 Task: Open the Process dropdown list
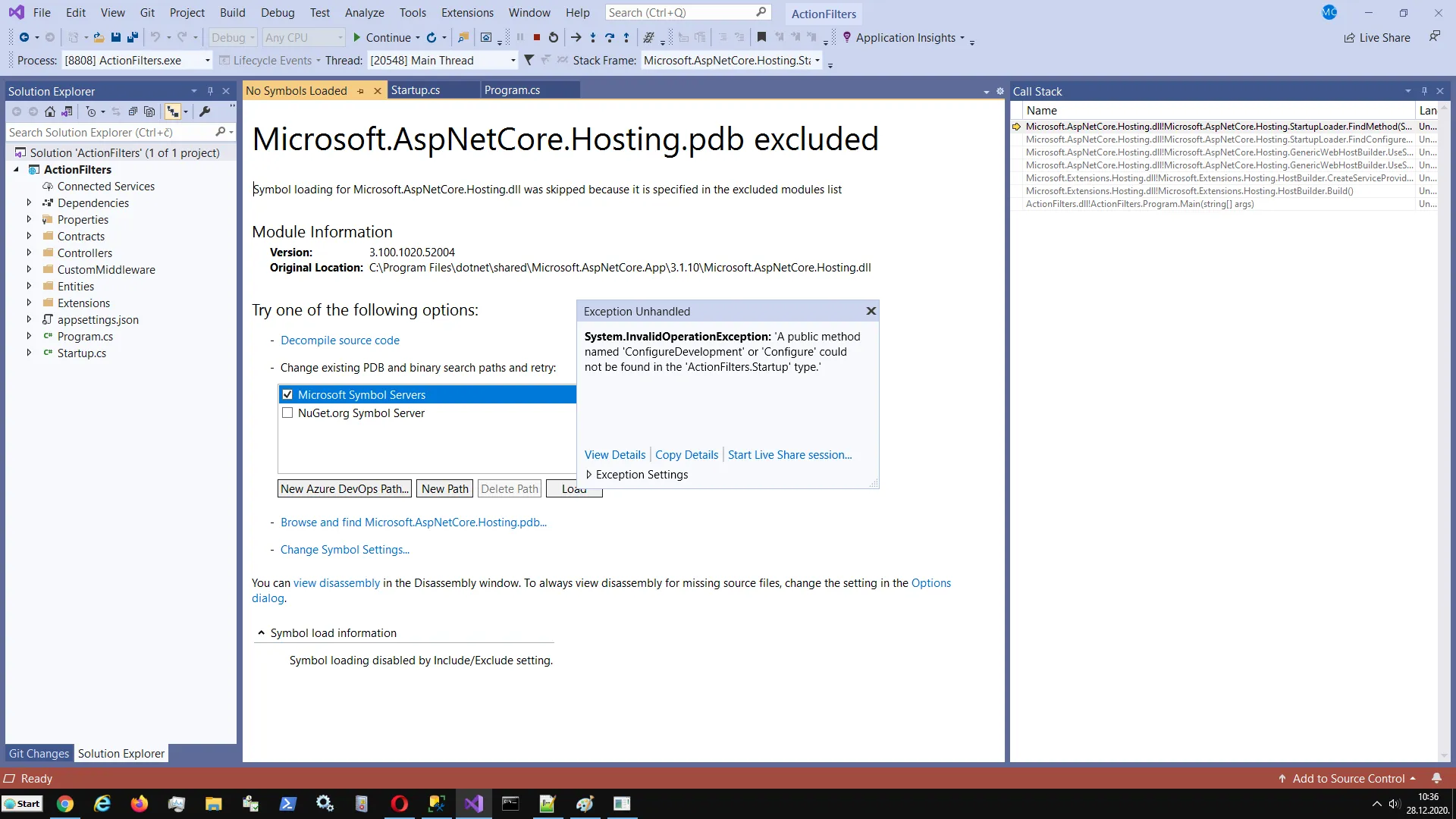(x=207, y=61)
